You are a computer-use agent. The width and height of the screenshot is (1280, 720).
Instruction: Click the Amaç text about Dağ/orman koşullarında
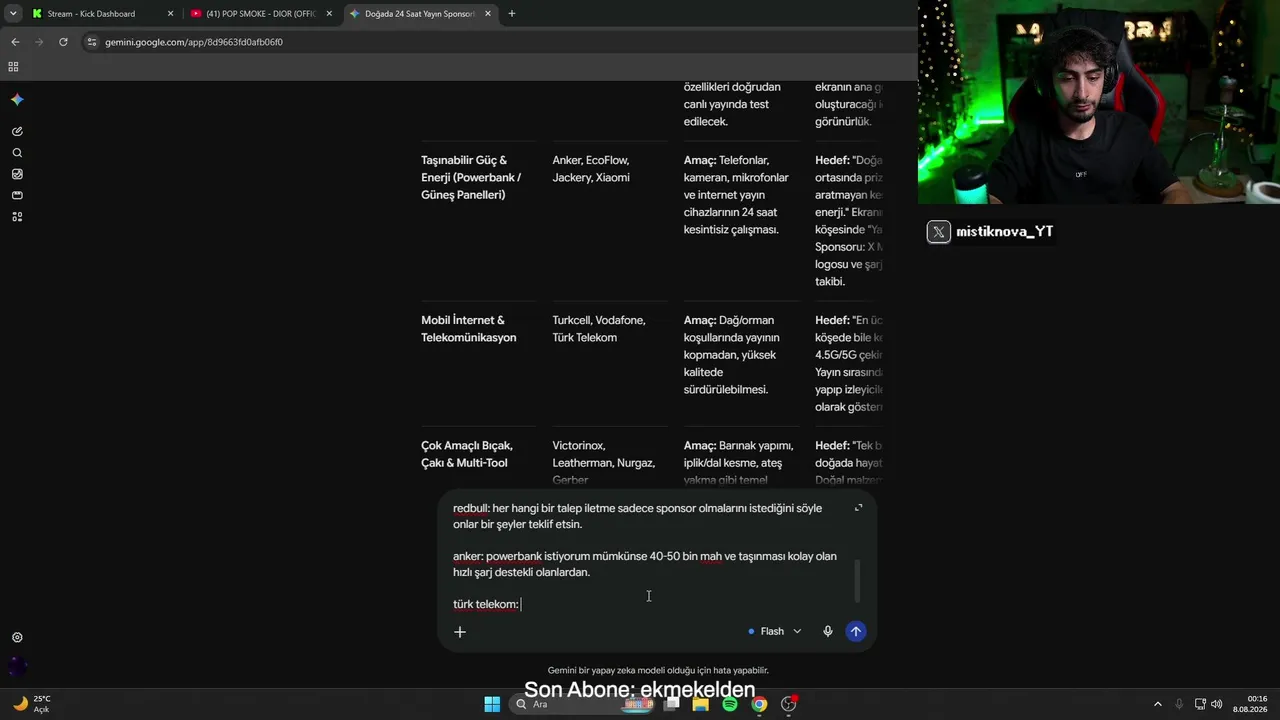coord(733,355)
